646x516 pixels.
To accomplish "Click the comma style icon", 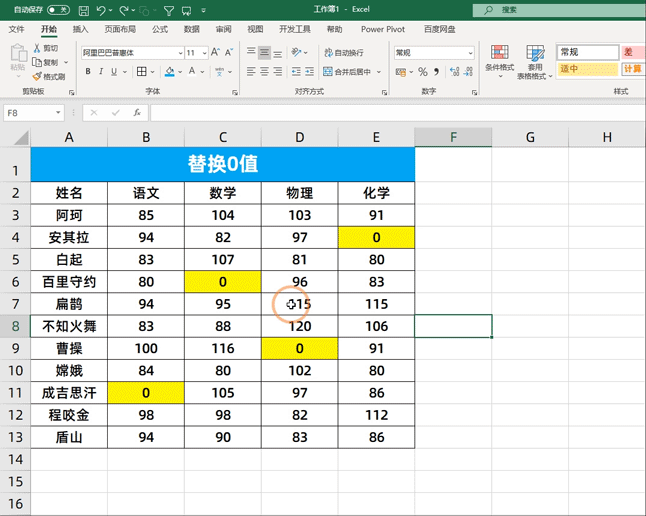I will click(x=436, y=72).
